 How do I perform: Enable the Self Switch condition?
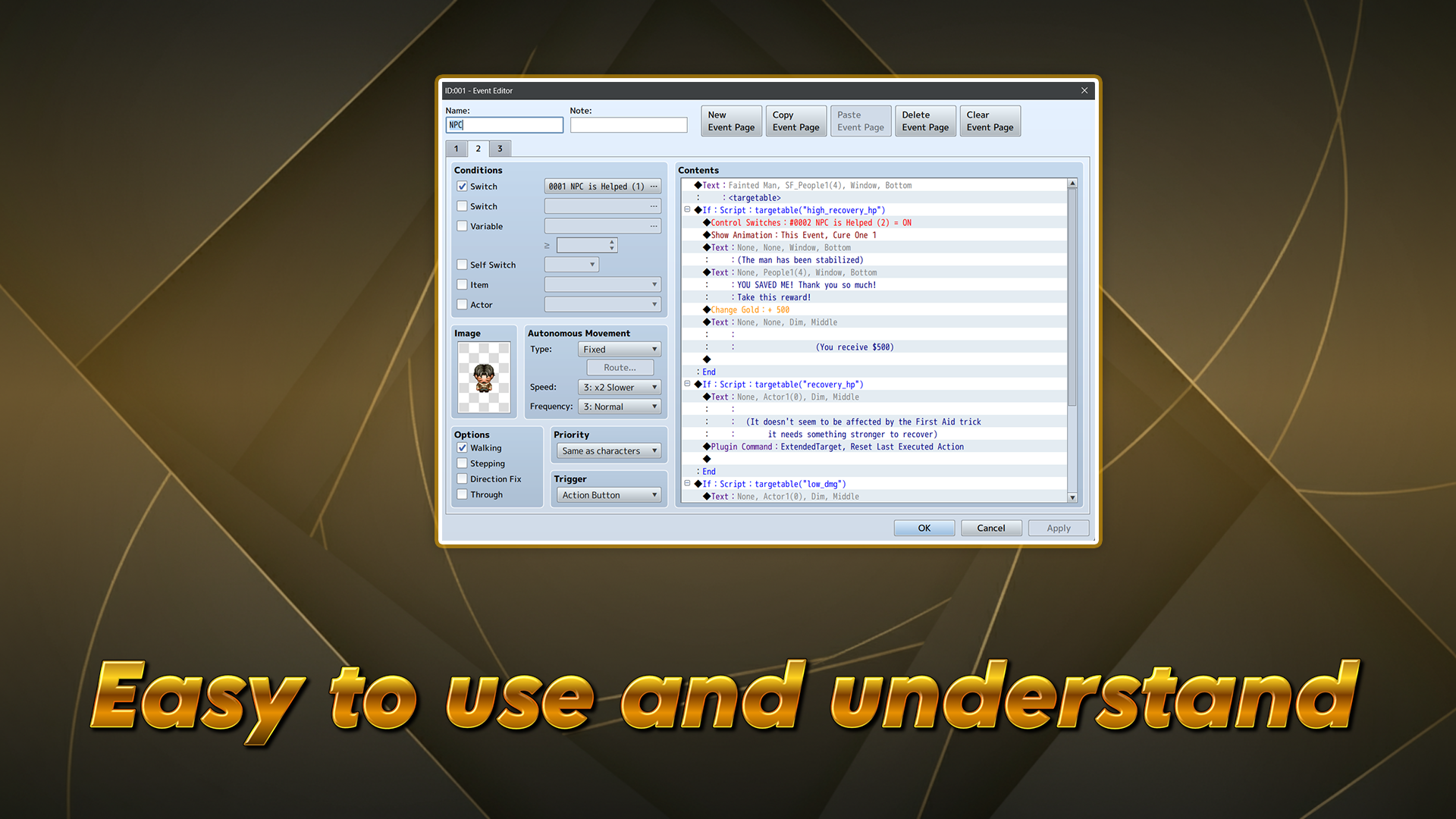(462, 265)
